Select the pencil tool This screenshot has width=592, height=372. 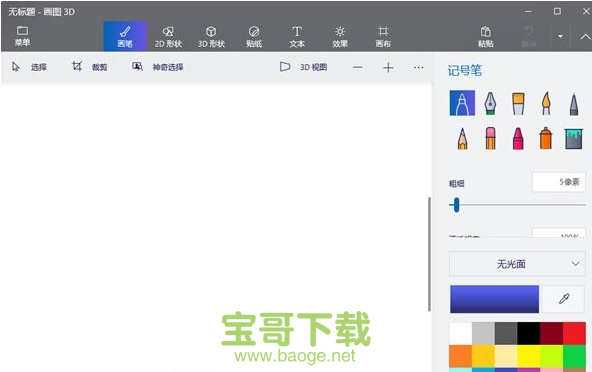[x=462, y=138]
